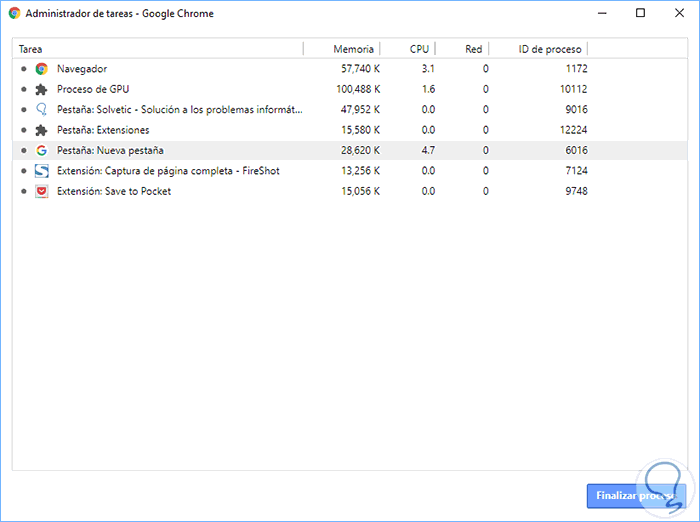Click process ID 9748
This screenshot has width=700, height=522.
577,191
